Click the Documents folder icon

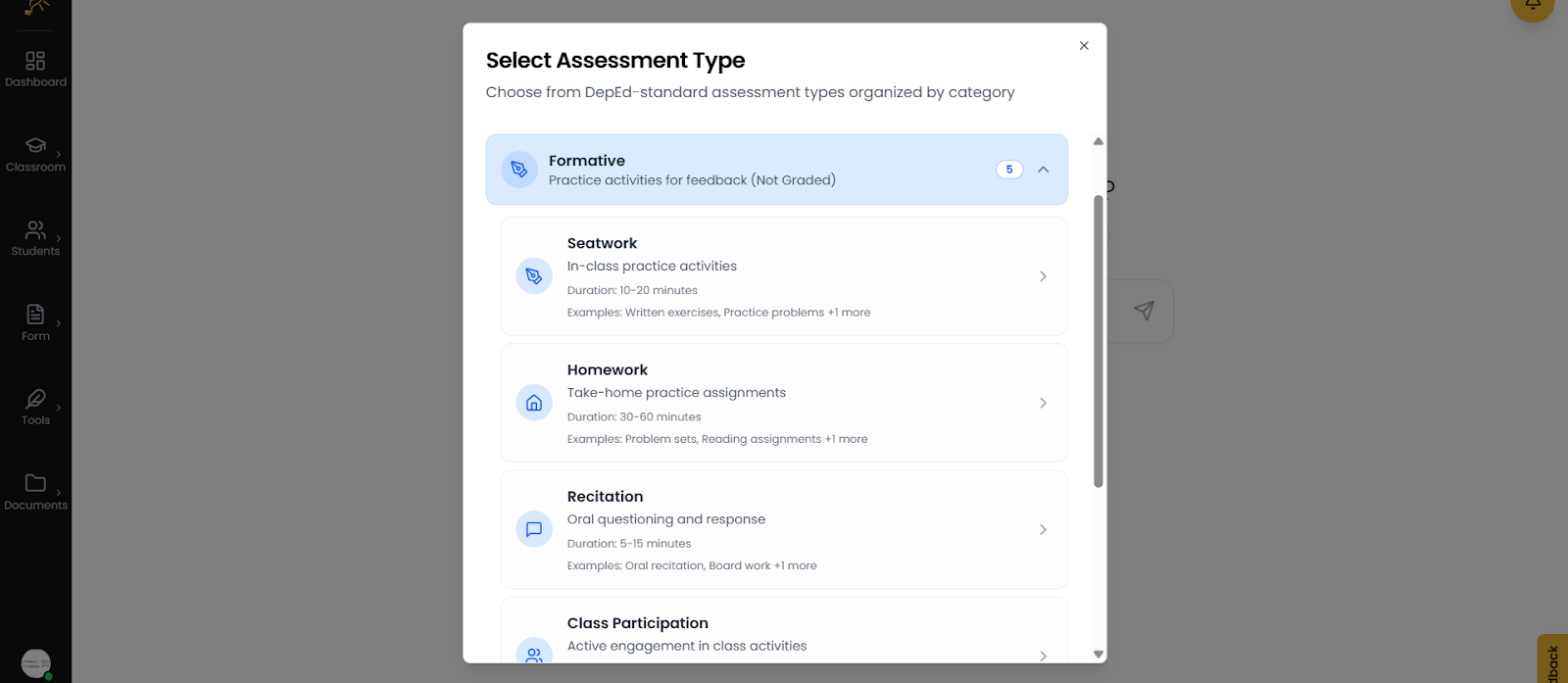click(x=35, y=483)
